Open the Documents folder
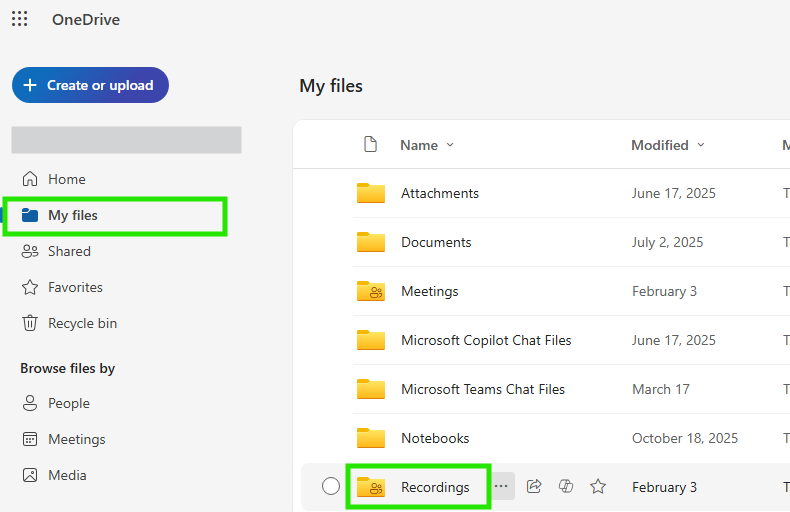Viewport: 790px width, 512px height. (x=436, y=242)
